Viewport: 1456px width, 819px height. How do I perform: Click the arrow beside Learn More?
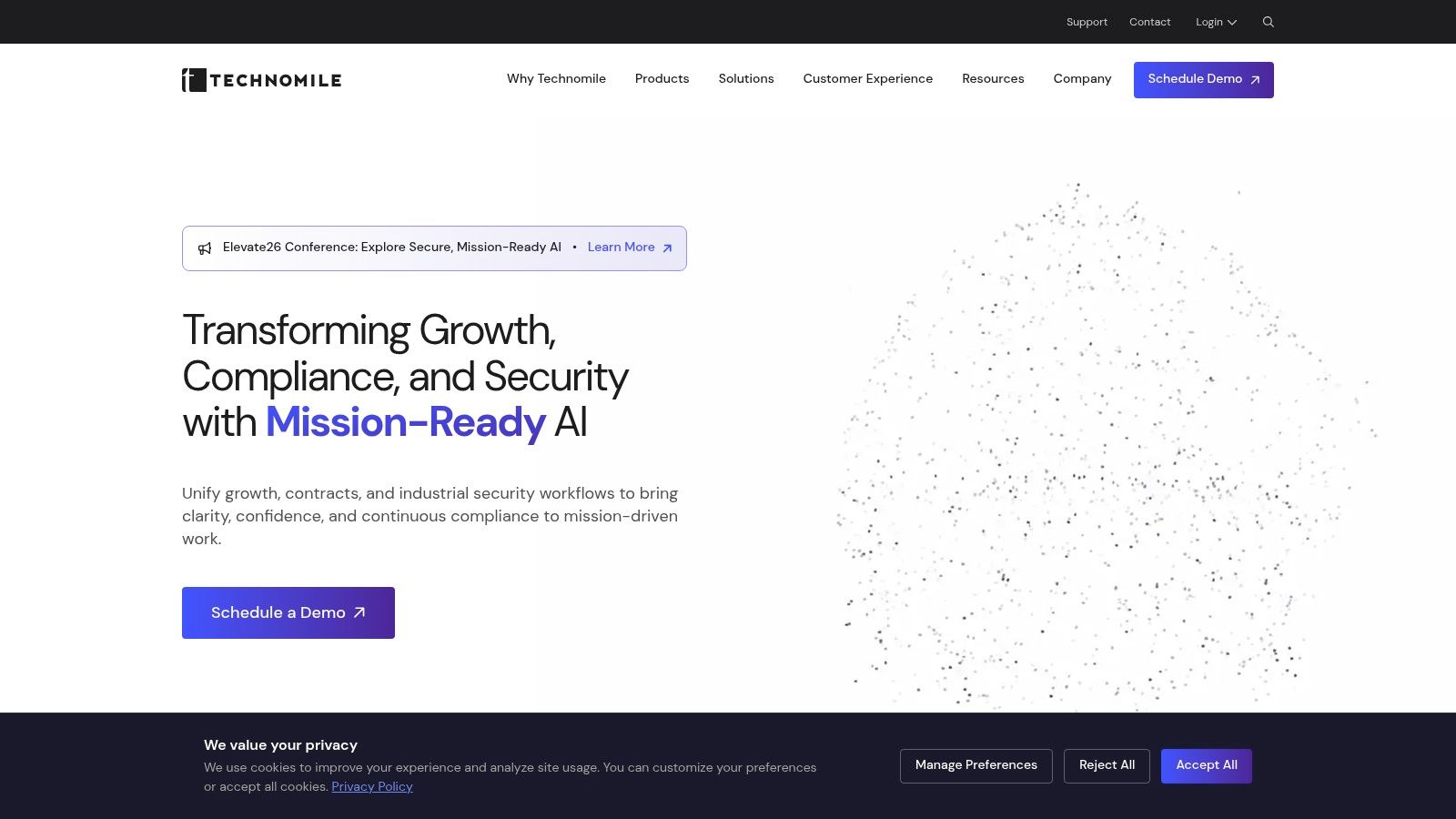[x=667, y=248]
